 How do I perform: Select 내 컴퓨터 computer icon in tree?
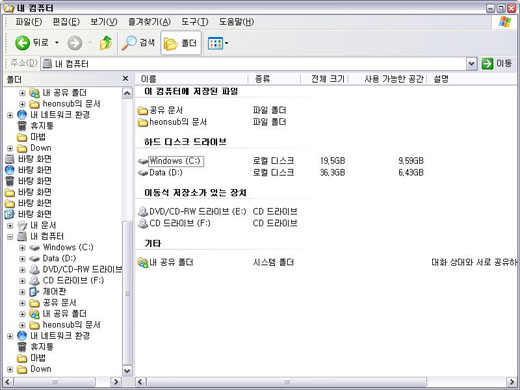pos(22,236)
